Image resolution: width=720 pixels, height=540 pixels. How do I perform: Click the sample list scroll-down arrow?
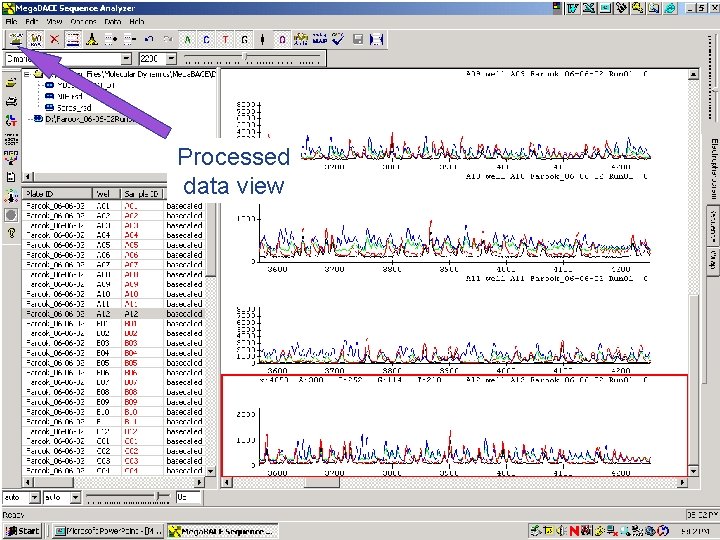point(211,471)
